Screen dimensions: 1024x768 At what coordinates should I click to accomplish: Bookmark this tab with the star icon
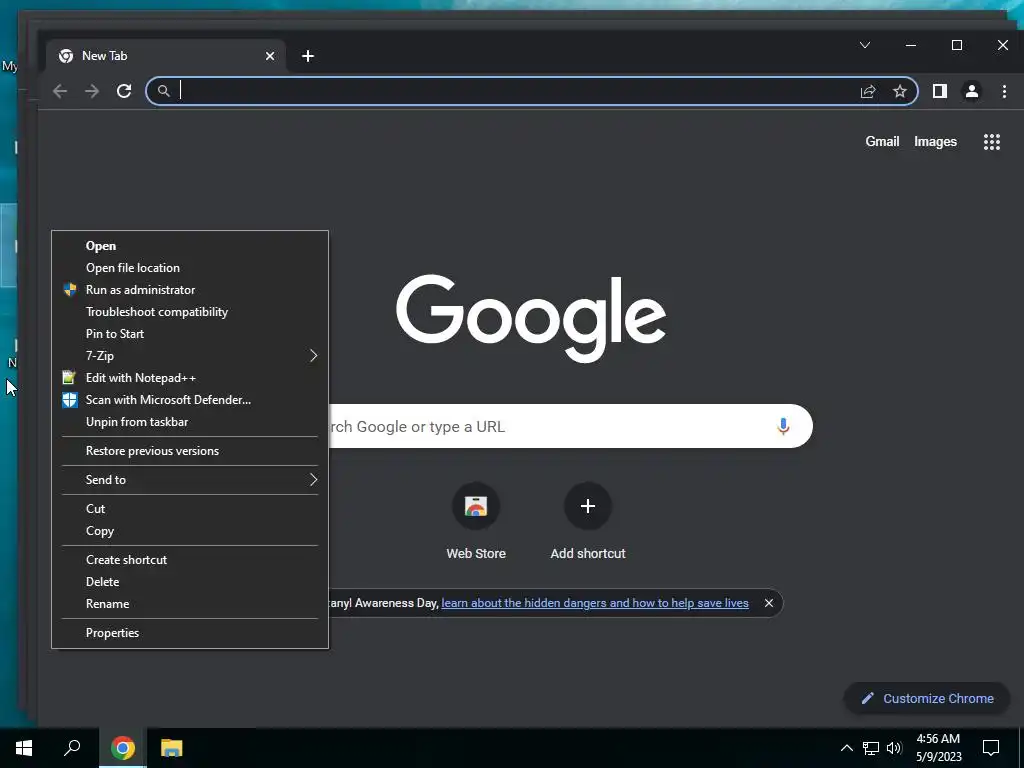(900, 91)
